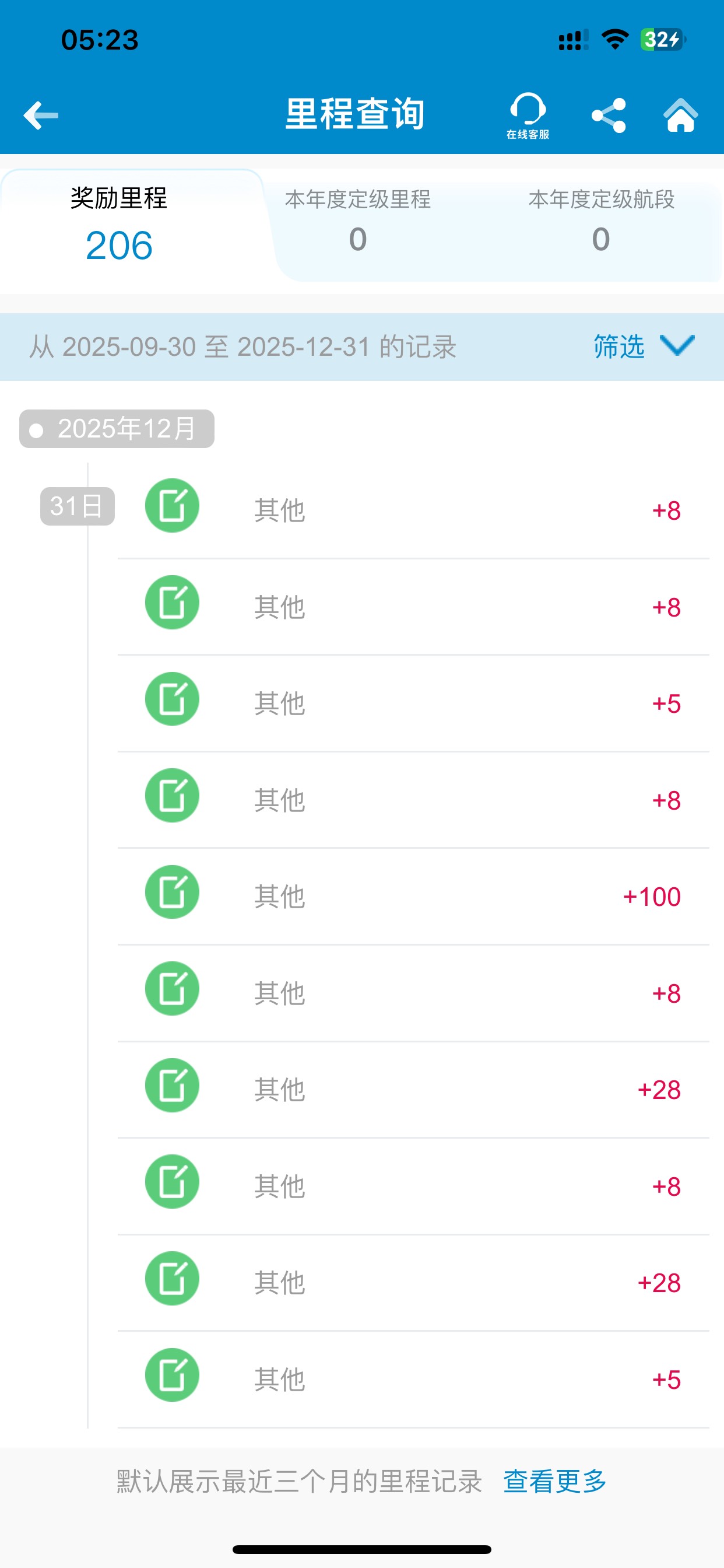Tap green note icon of +100 record
Viewport: 724px width, 1568px height.
coord(172,892)
